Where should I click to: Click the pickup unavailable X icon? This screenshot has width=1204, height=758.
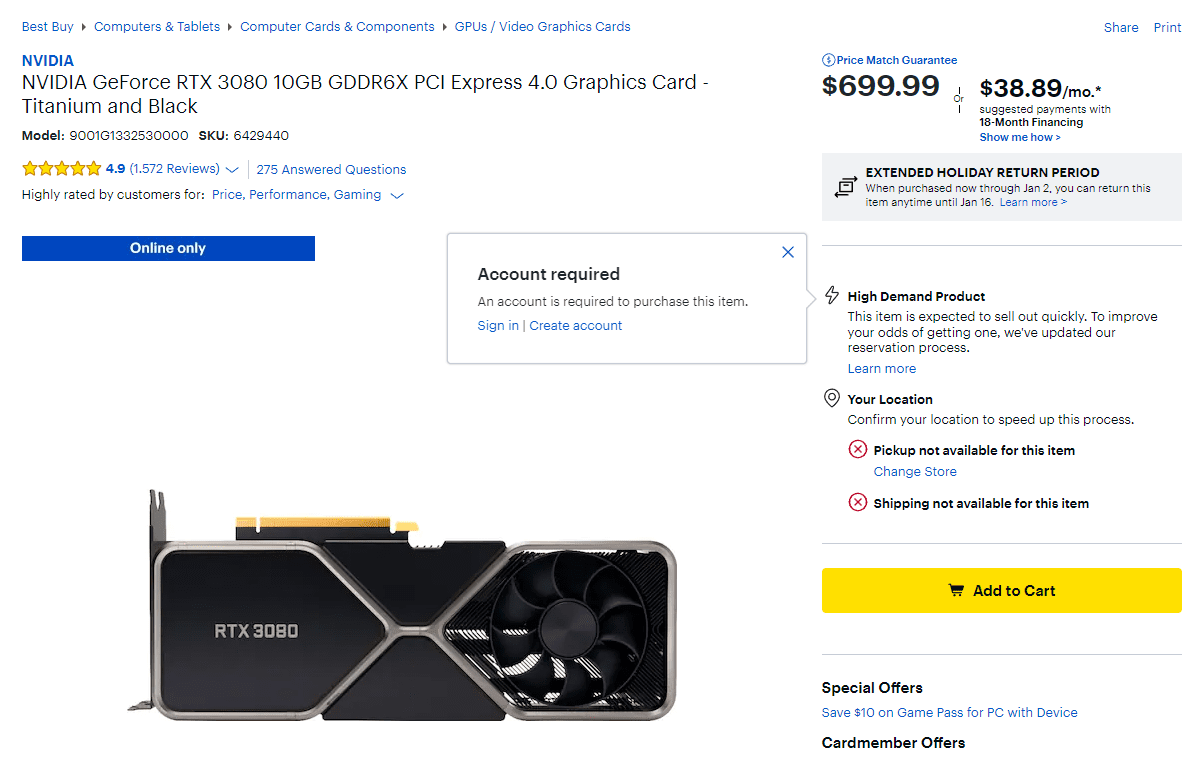coord(858,450)
